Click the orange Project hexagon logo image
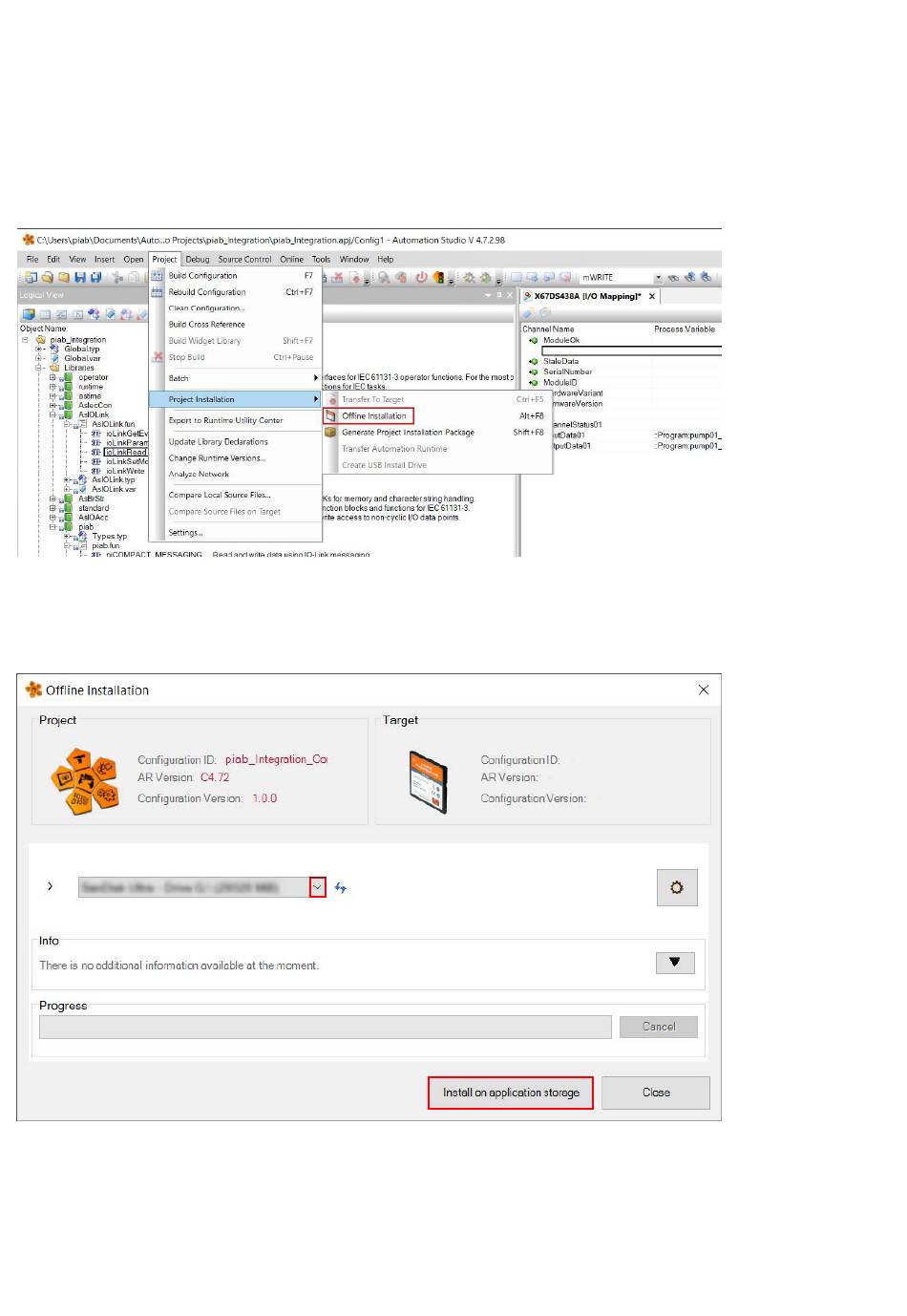Screen dimensions: 907x1316 pos(84,782)
